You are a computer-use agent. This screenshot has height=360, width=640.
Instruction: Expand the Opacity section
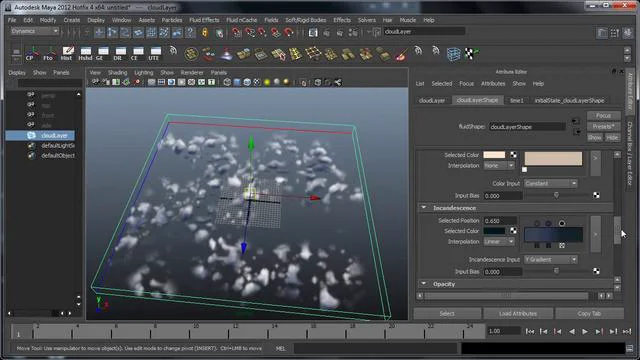pos(424,284)
